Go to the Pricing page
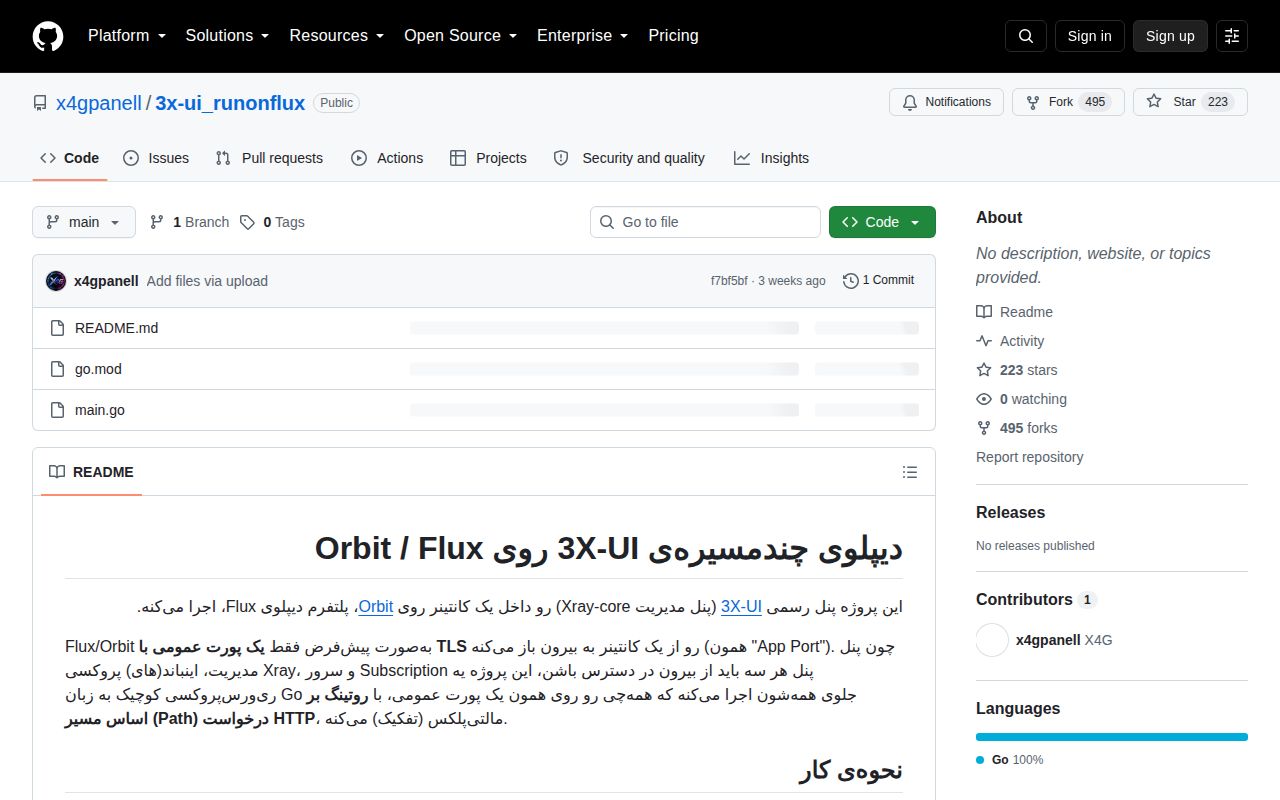This screenshot has width=1280, height=800. coord(674,36)
